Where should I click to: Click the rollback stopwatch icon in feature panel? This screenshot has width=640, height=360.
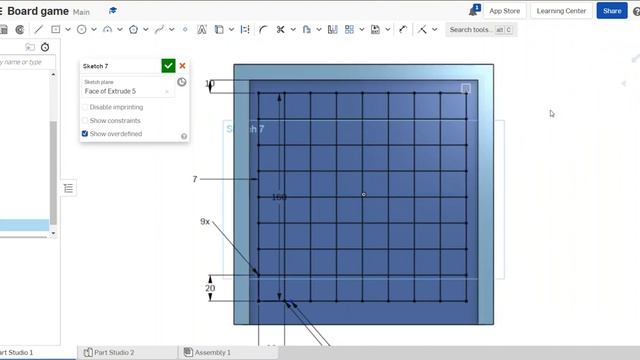tap(45, 47)
